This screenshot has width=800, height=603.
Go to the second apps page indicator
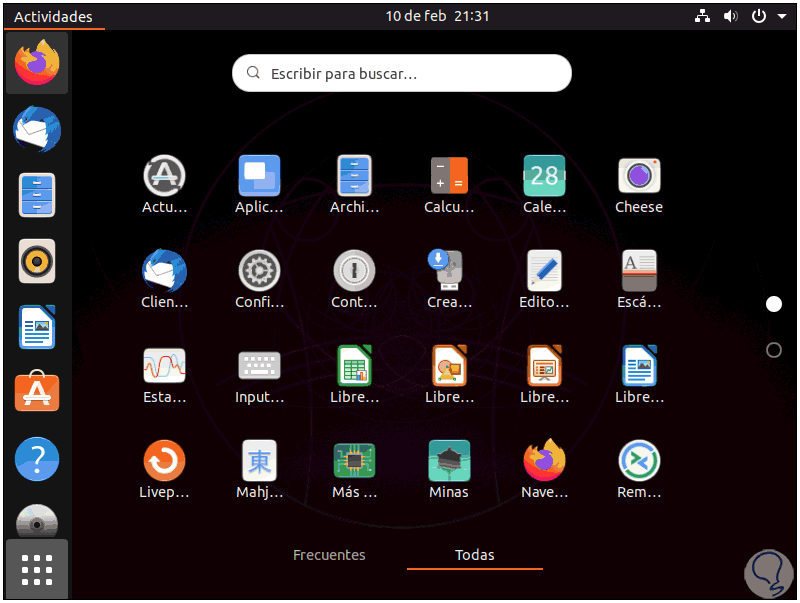tap(773, 350)
